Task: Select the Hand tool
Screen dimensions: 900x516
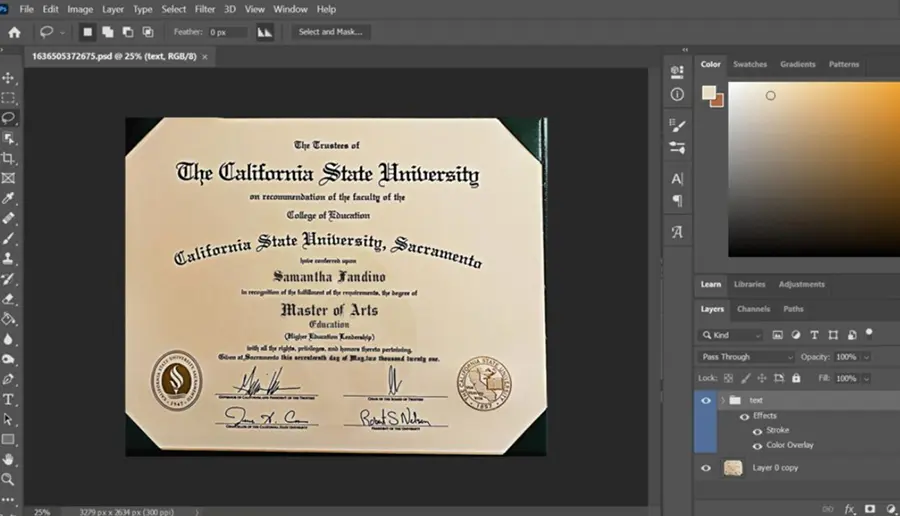Action: [x=8, y=459]
